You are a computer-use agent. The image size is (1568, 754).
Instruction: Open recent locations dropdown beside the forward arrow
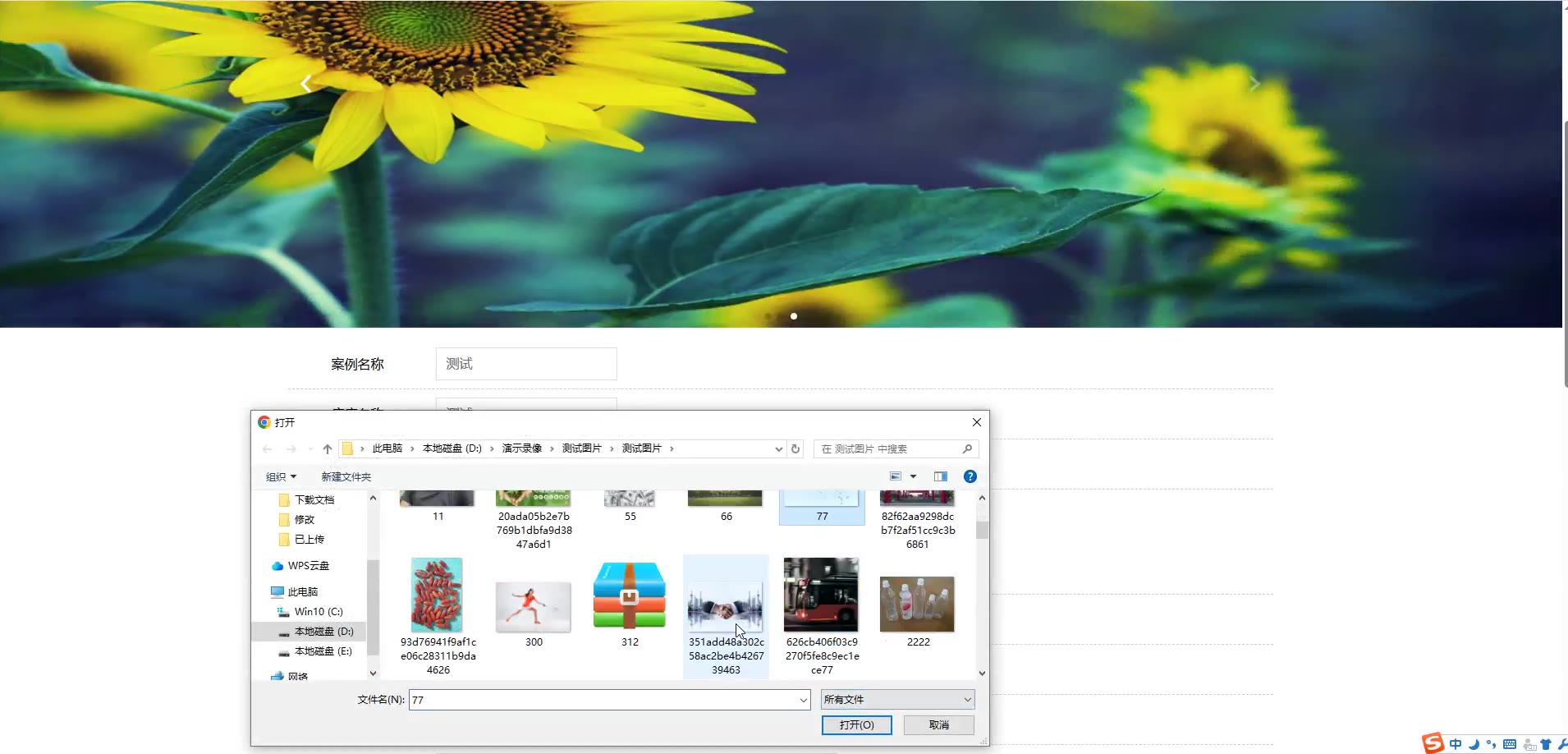coord(309,448)
